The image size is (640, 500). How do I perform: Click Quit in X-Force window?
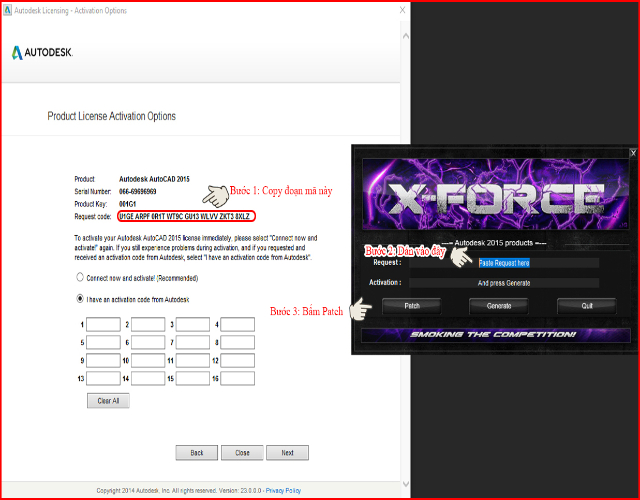tap(587, 306)
